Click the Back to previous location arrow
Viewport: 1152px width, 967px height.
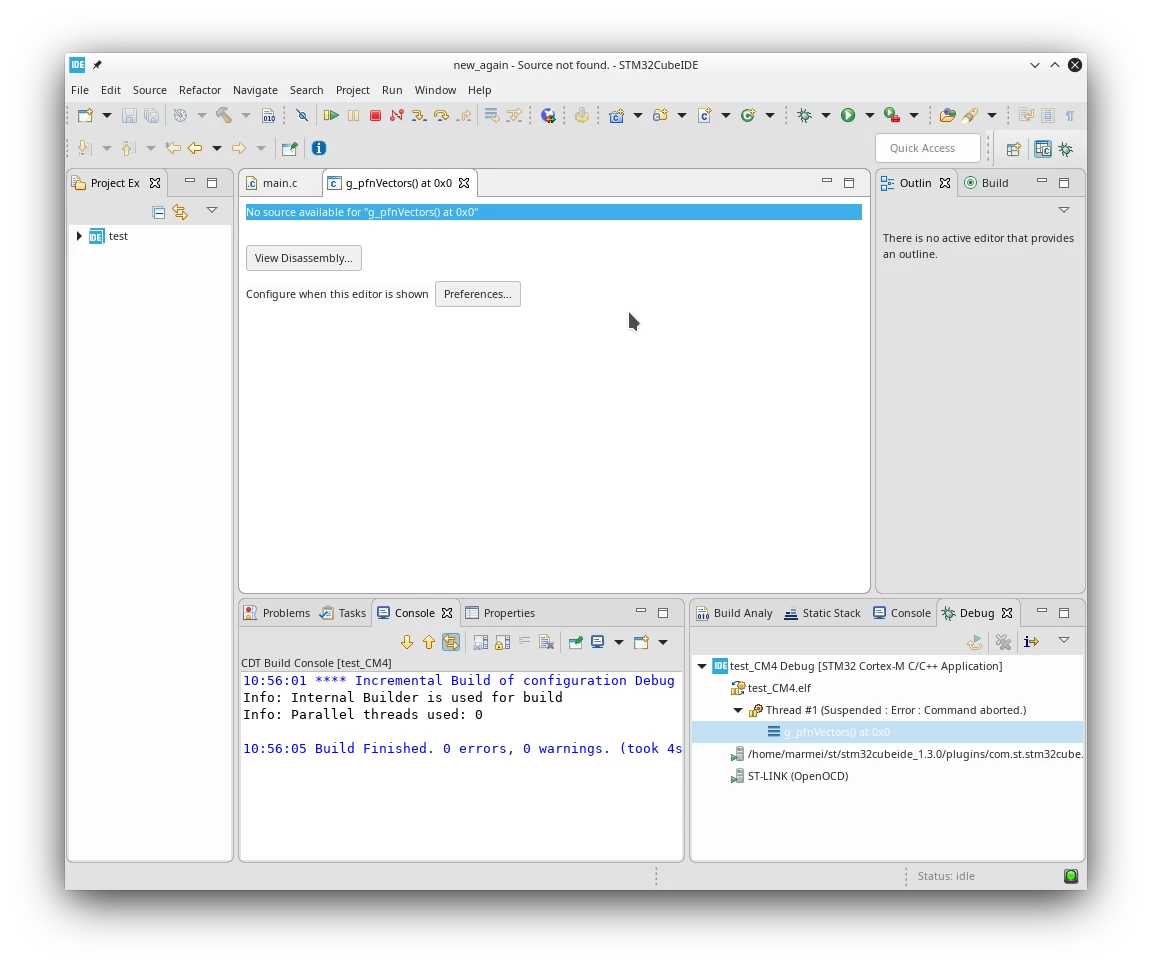[195, 148]
